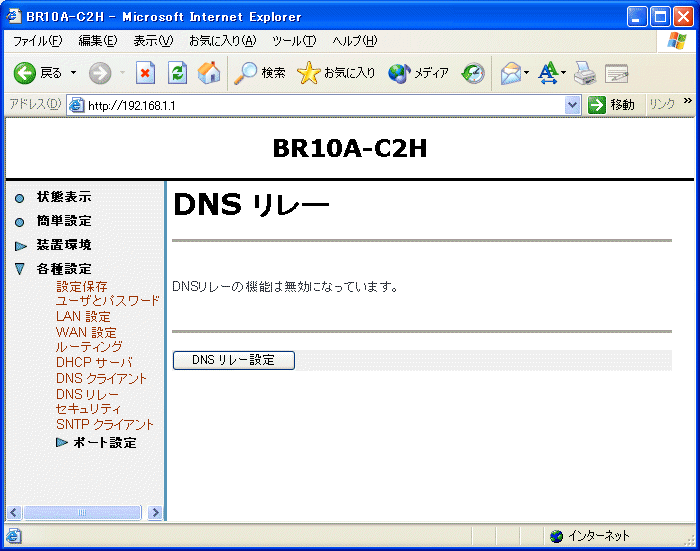Click the text Size icon
The image size is (700, 551).
[548, 73]
